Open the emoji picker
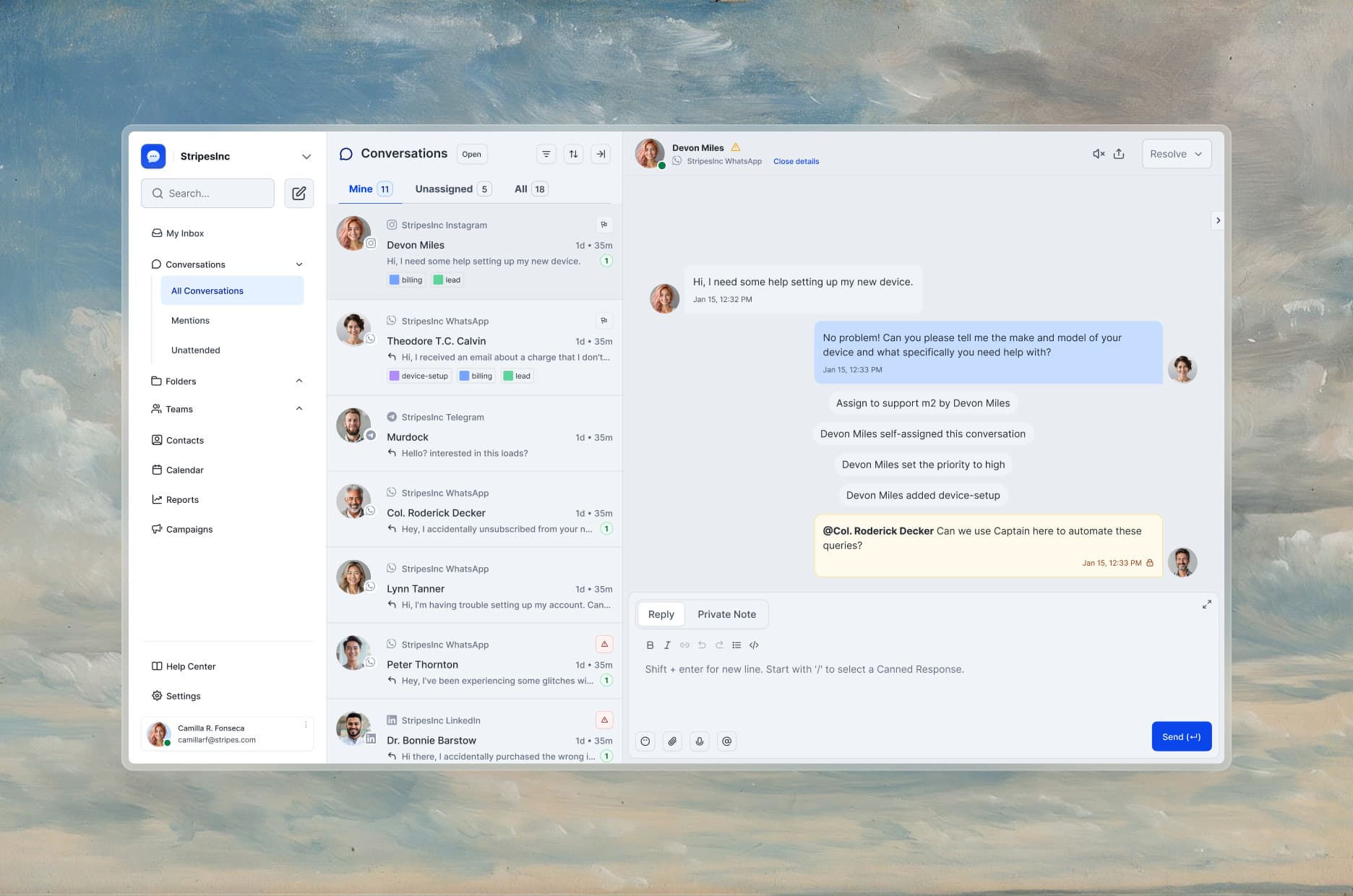The height and width of the screenshot is (896, 1353). click(x=645, y=741)
